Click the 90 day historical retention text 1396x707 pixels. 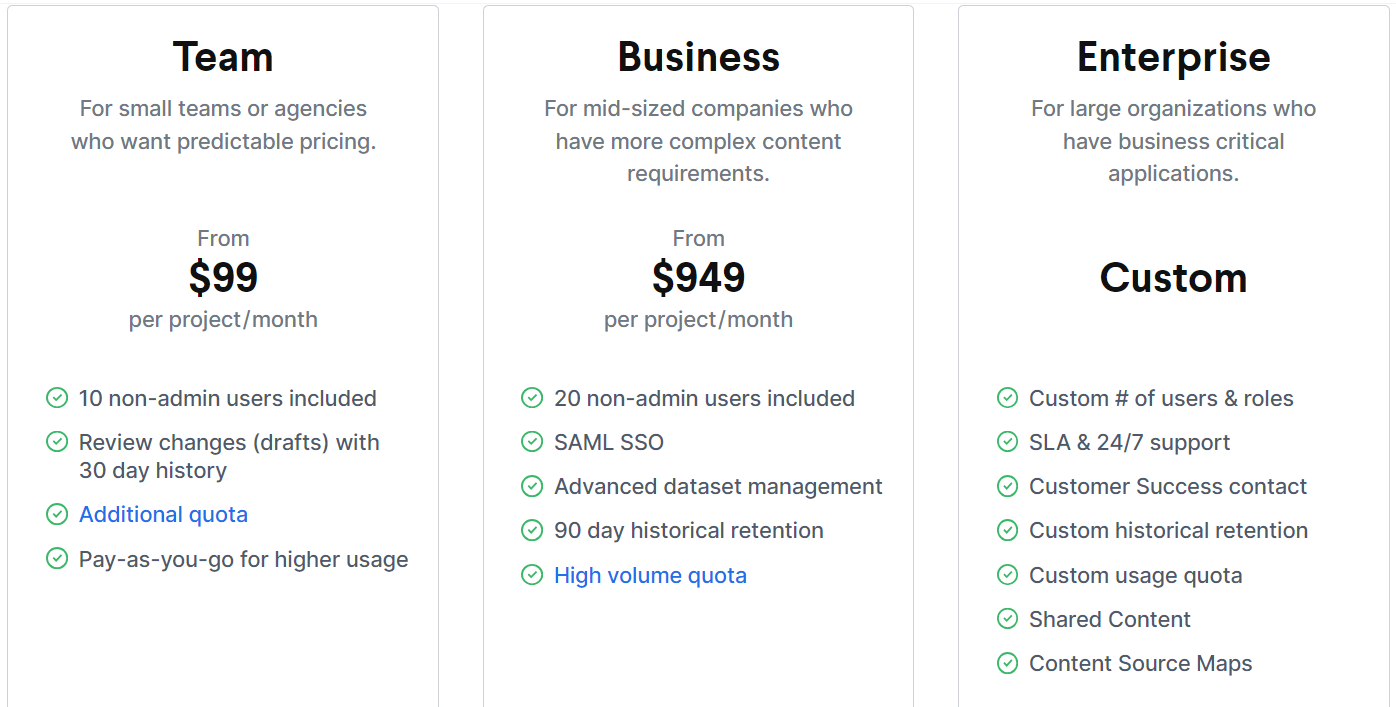coord(689,530)
